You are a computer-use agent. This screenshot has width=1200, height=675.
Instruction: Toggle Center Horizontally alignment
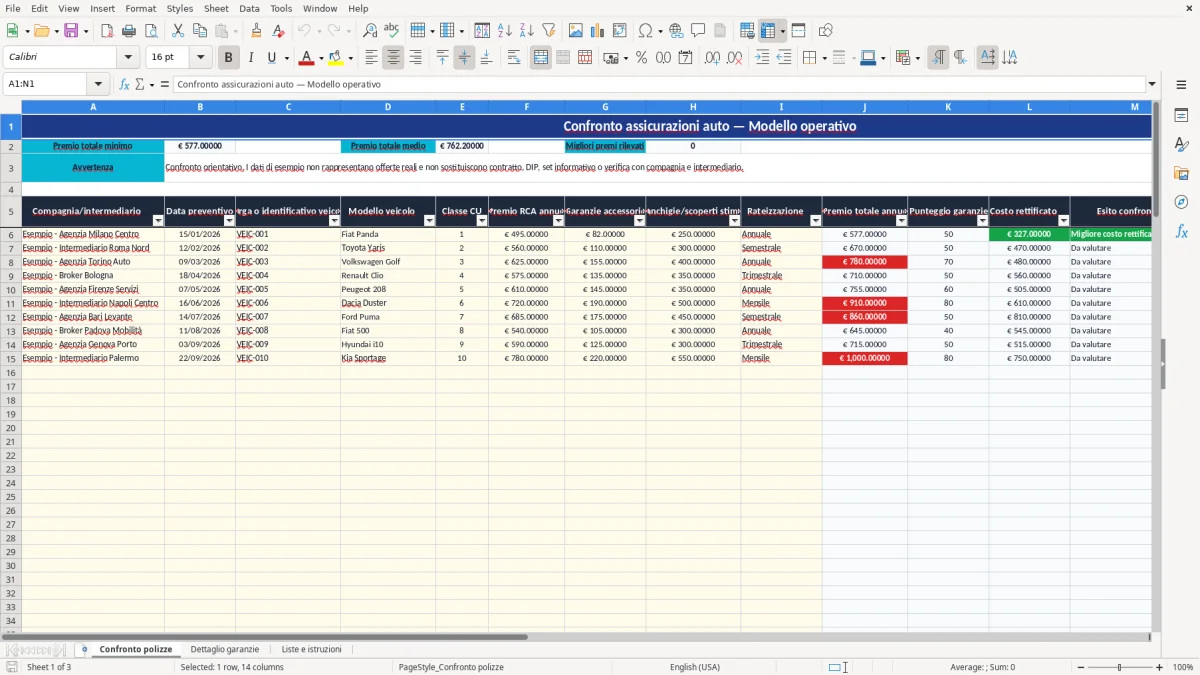pyautogui.click(x=393, y=58)
